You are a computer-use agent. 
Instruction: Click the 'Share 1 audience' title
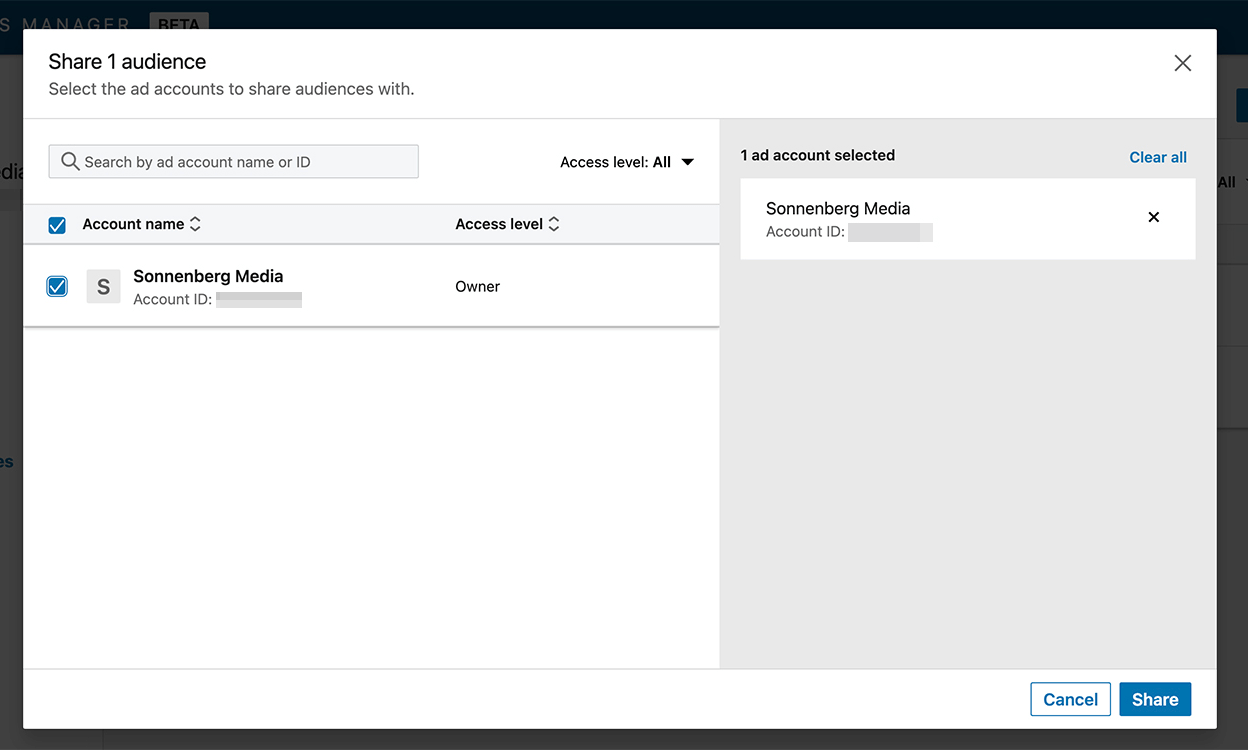127,62
